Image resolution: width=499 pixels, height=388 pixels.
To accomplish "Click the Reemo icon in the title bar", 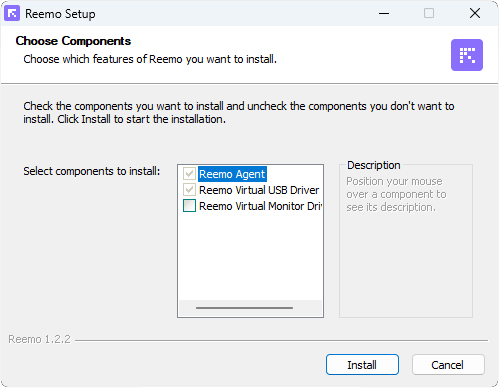I will 12,13.
